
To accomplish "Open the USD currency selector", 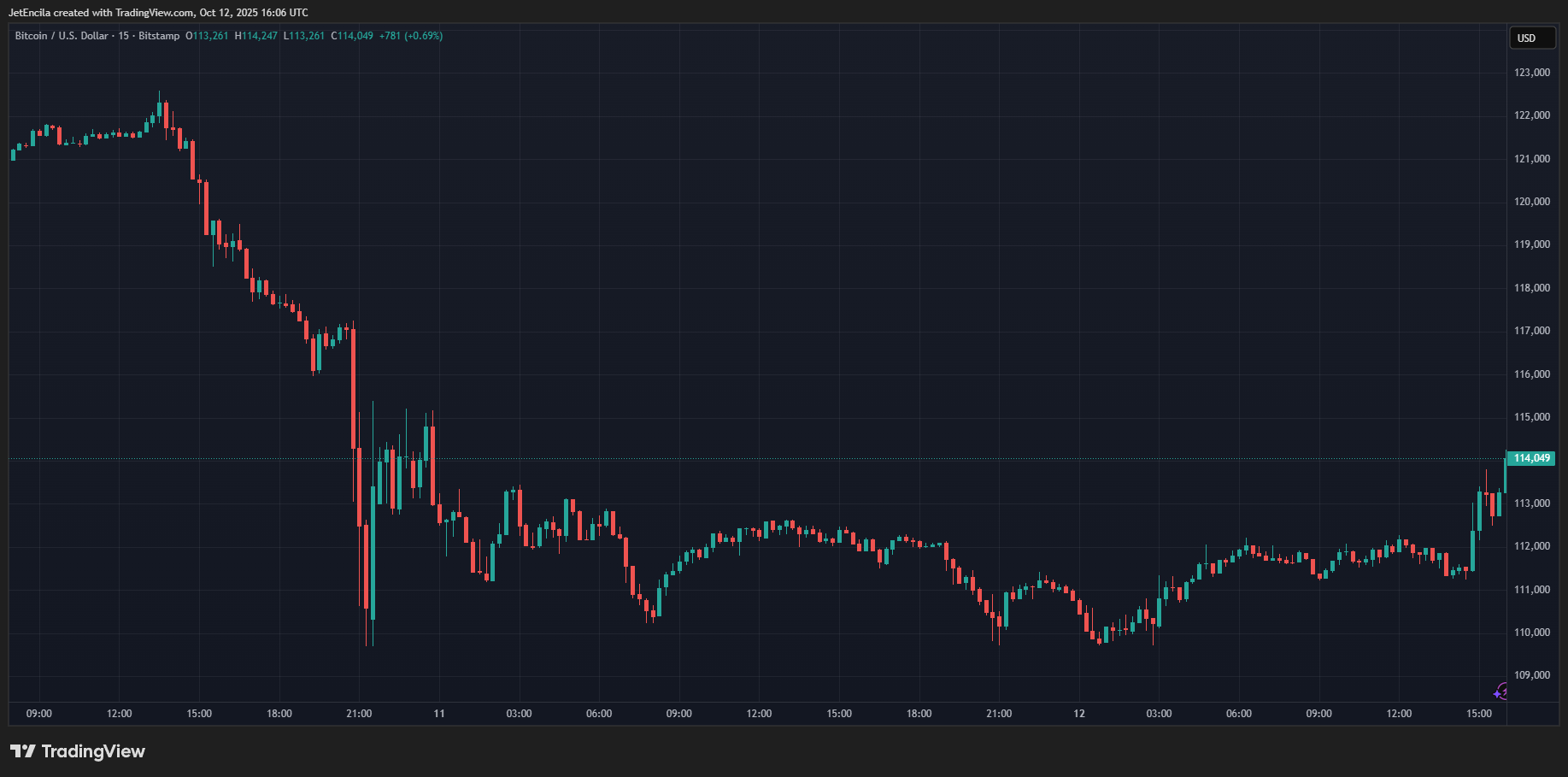I will pyautogui.click(x=1531, y=38).
